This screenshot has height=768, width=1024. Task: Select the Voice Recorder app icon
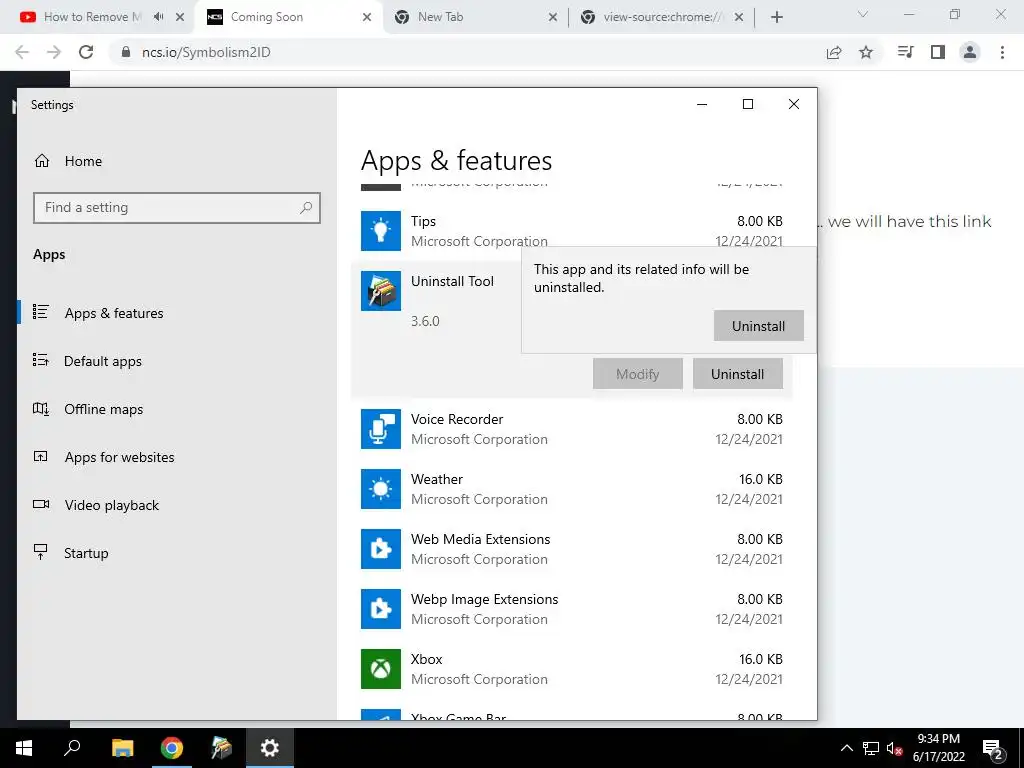[381, 429]
